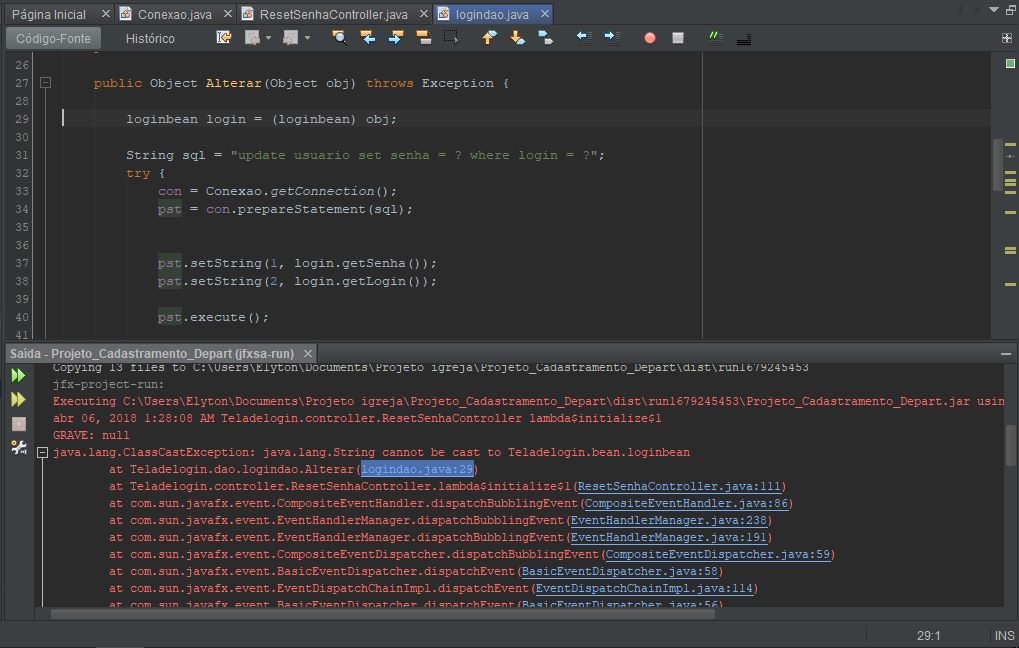Switch to Conexao.java tab
This screenshot has width=1019, height=648.
pos(174,14)
